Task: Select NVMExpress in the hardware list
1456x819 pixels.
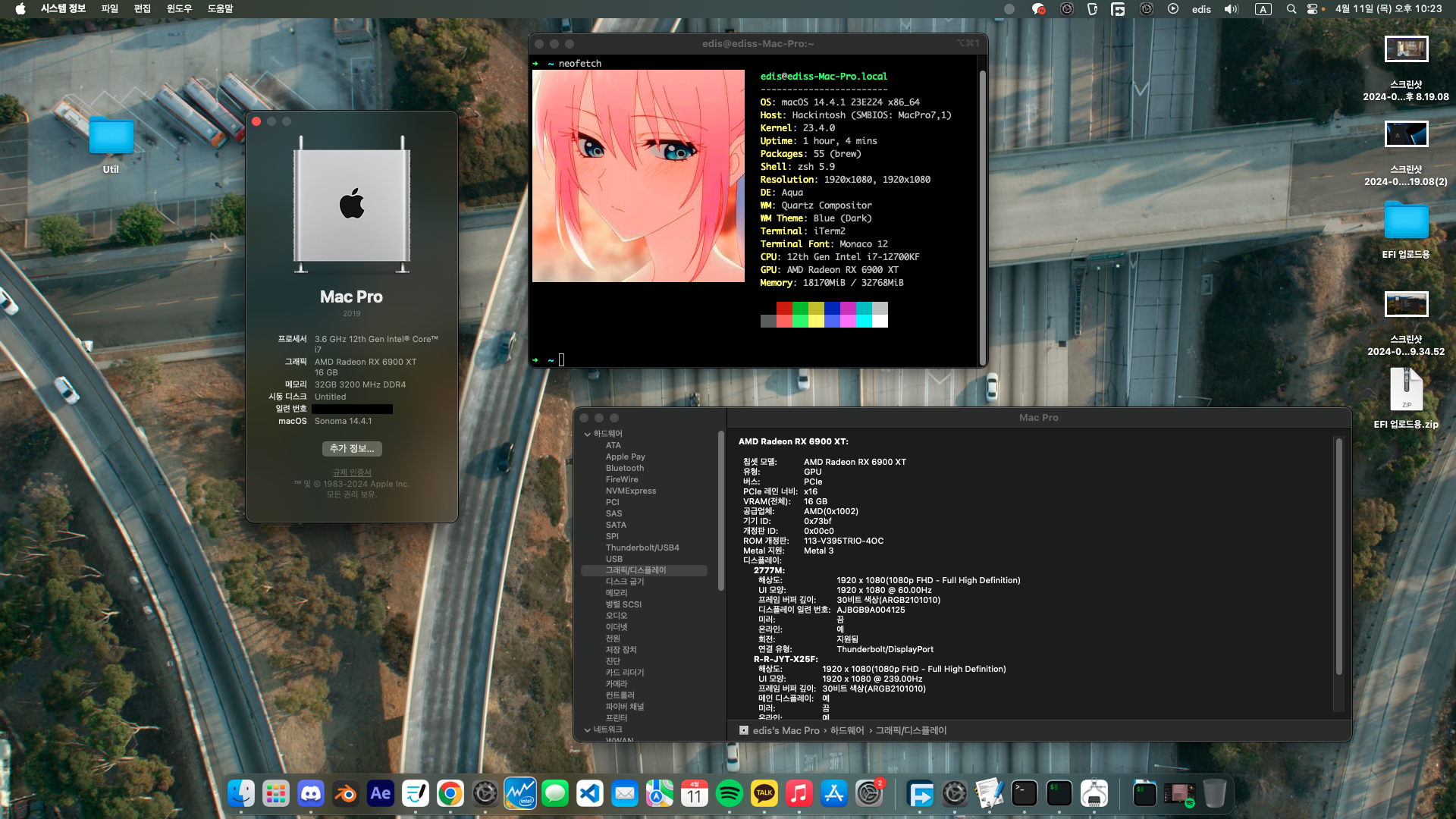Action: (631, 491)
